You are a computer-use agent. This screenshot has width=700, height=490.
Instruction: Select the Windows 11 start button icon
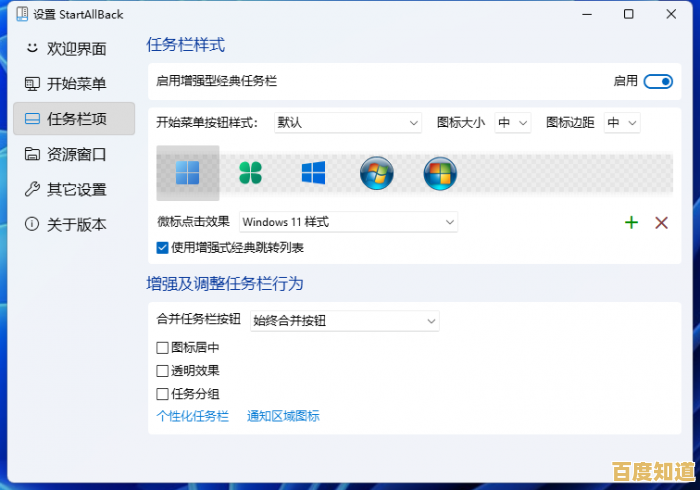coord(188,173)
